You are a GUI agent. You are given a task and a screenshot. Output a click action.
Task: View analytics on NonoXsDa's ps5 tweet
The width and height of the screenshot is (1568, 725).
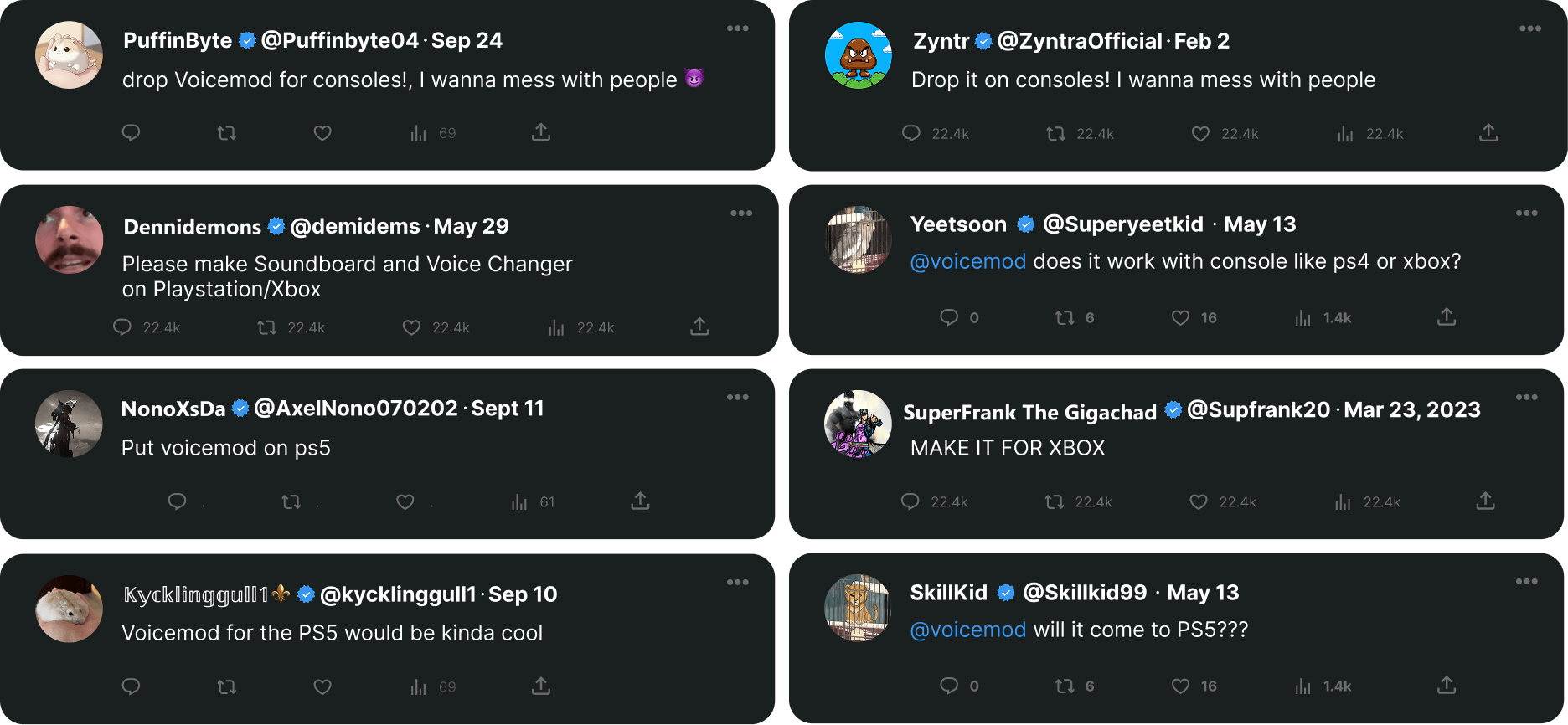(519, 502)
